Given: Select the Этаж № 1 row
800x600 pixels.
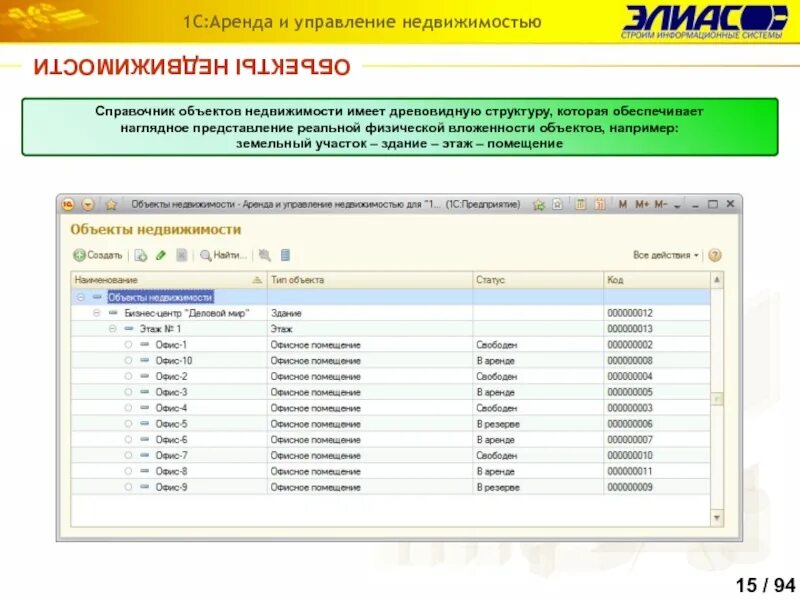Looking at the screenshot, I should point(390,329).
